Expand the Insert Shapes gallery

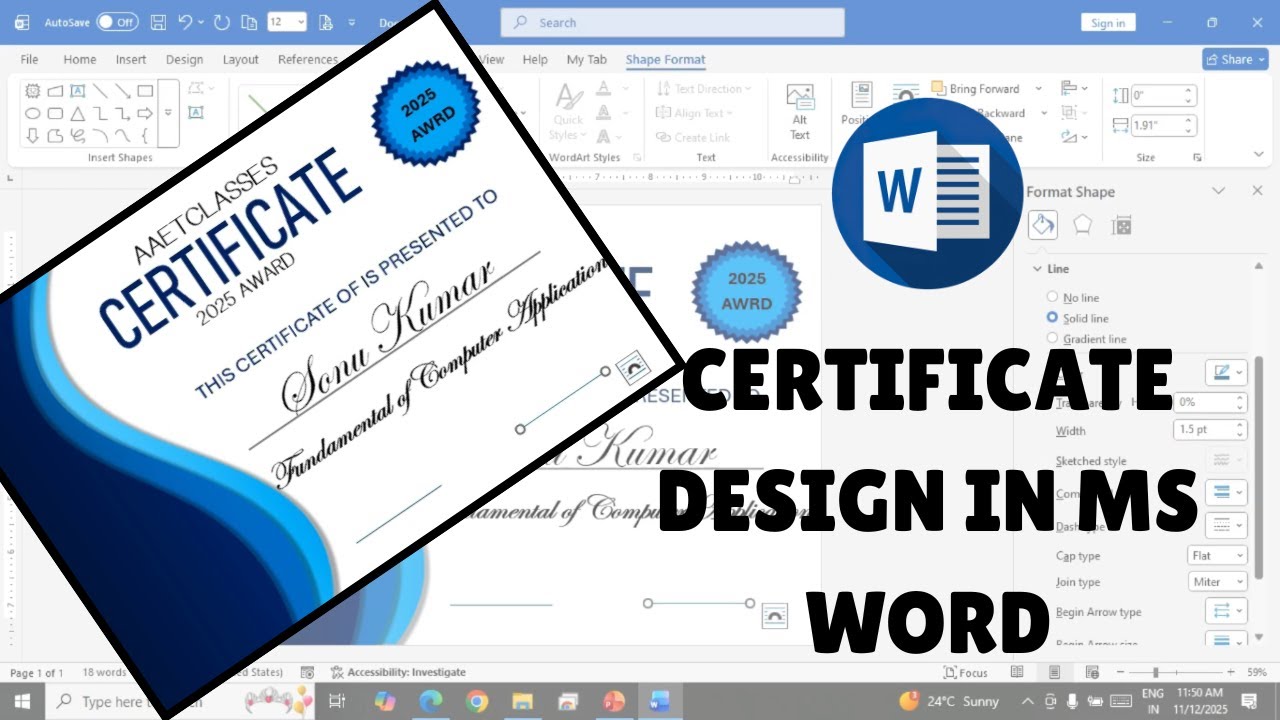coord(168,113)
